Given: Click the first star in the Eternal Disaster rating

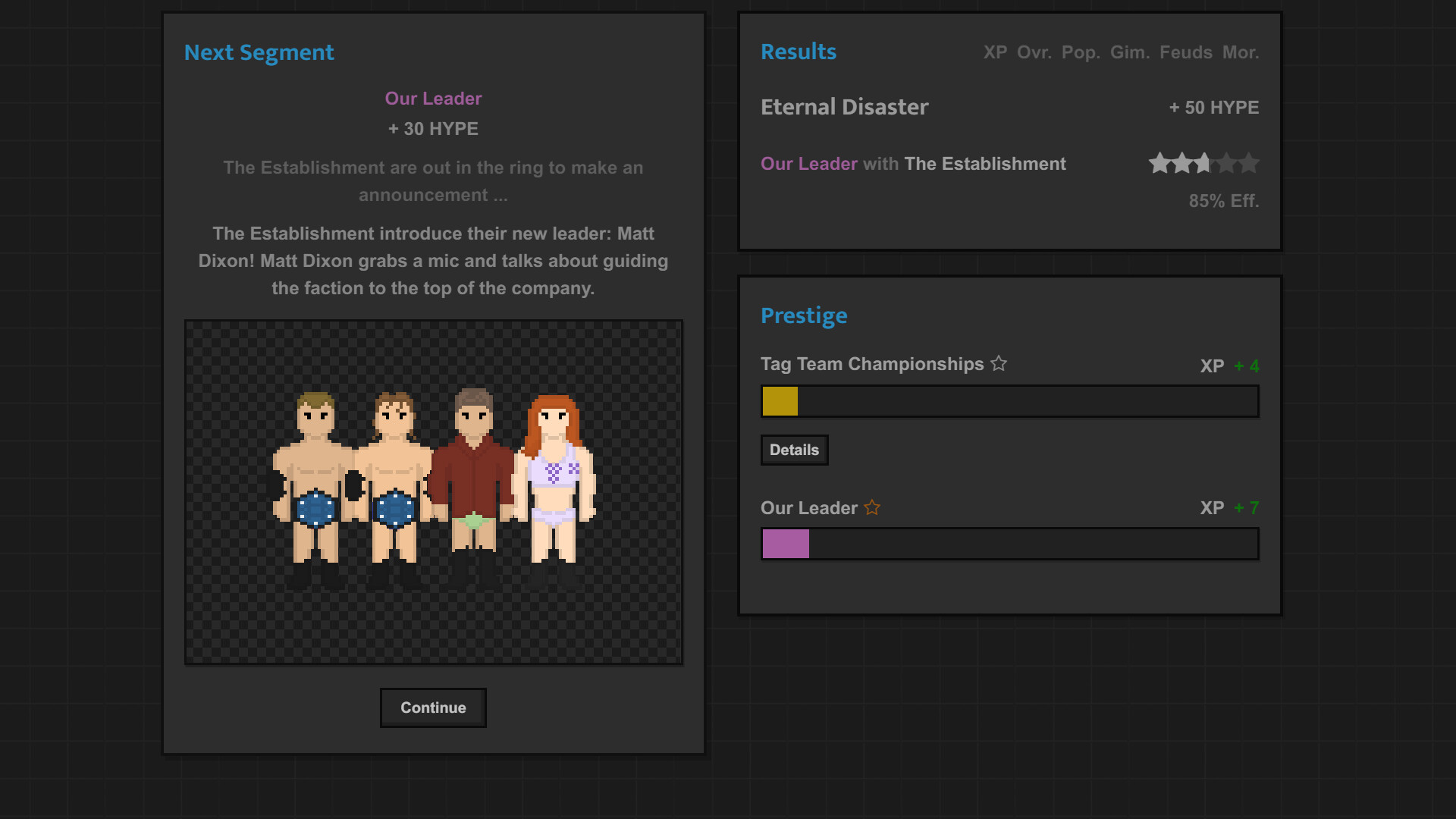Looking at the screenshot, I should [x=1158, y=163].
